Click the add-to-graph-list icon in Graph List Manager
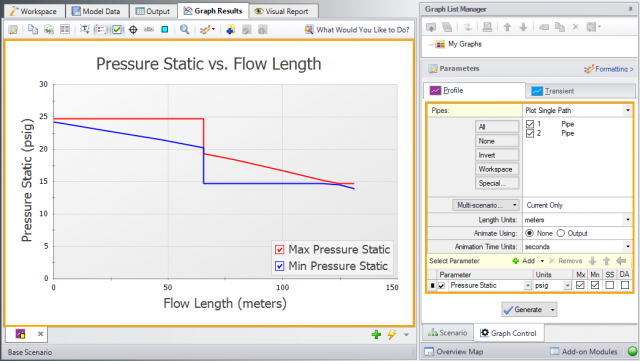The image size is (640, 361). pos(431,27)
